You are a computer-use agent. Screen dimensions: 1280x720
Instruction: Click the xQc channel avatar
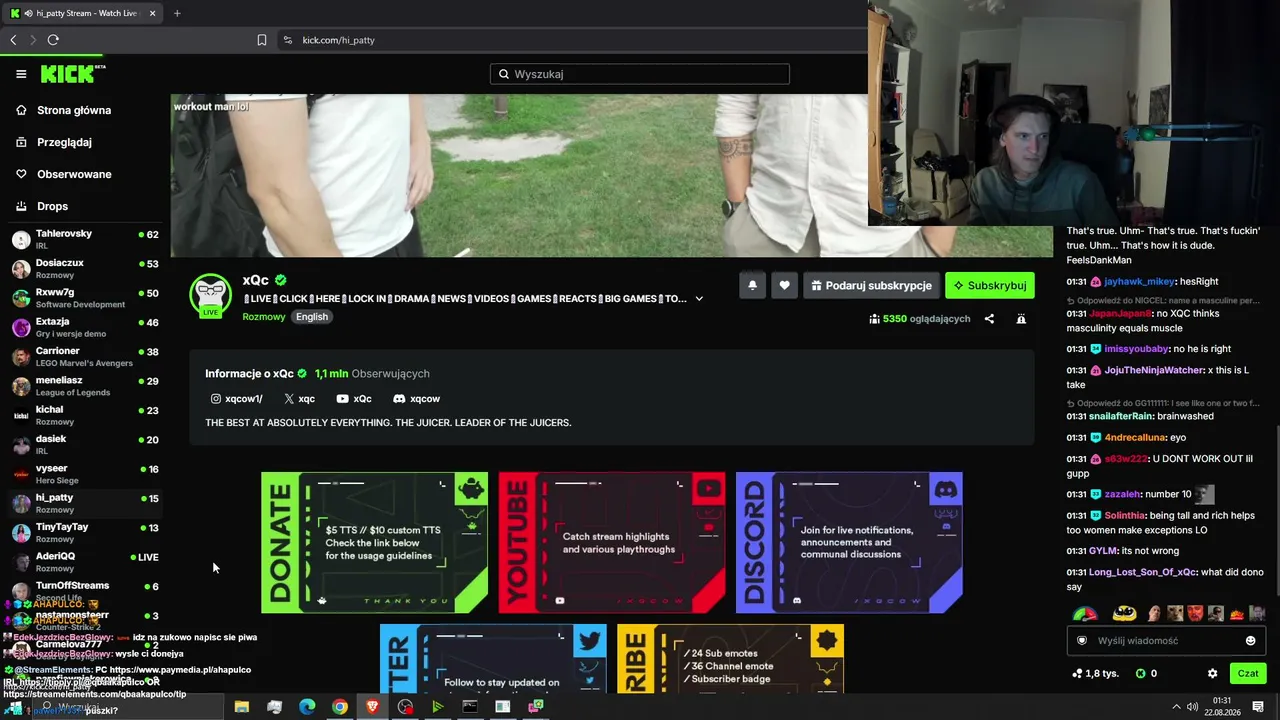pyautogui.click(x=211, y=296)
